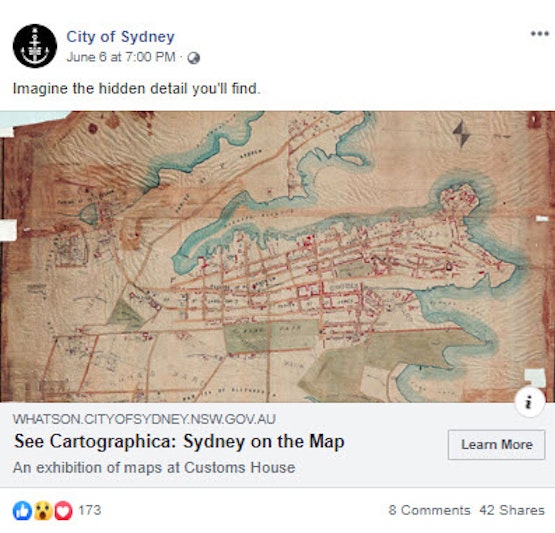Open the 42 Shares link
Viewport: 555px width, 533px height.
click(x=512, y=510)
